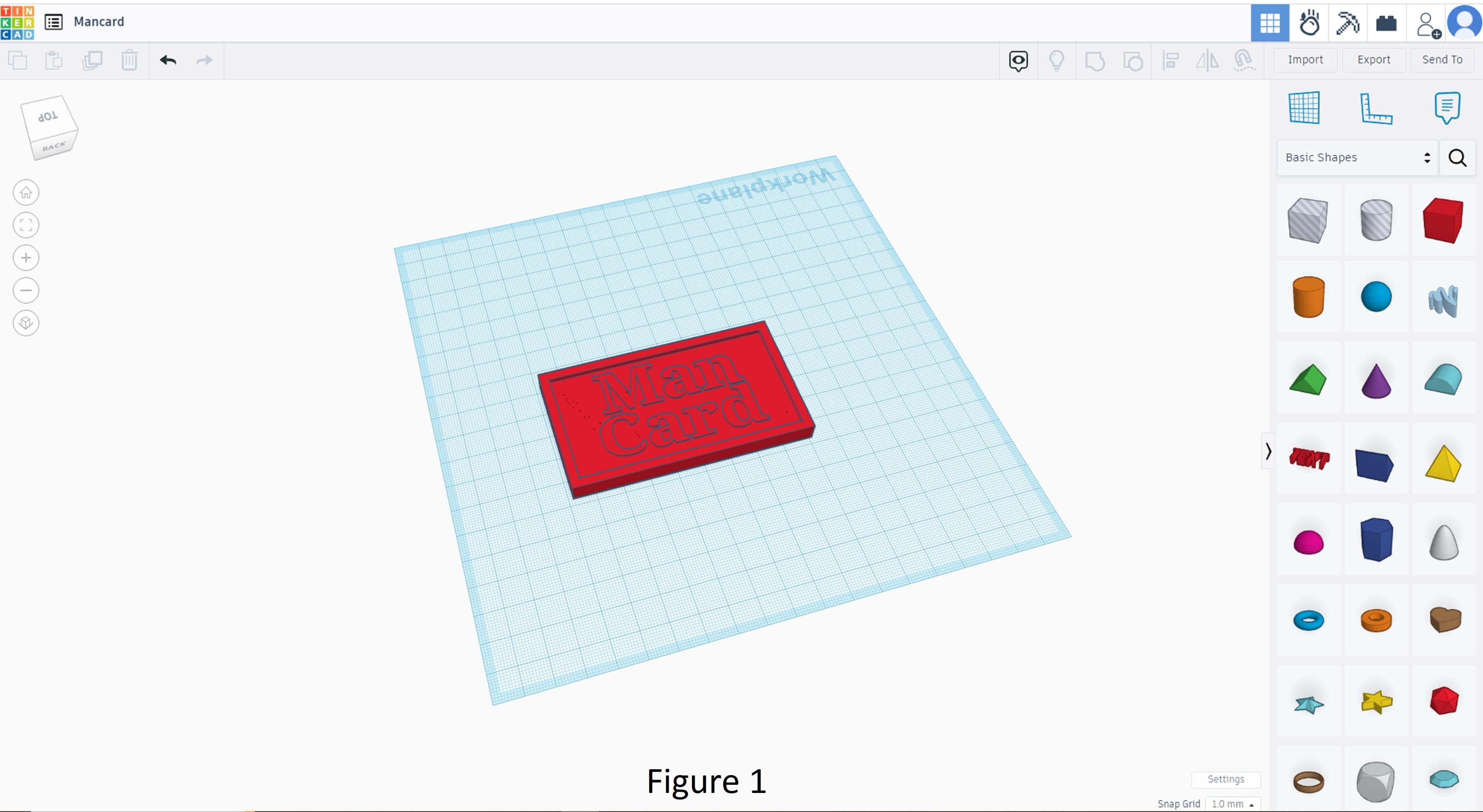The height and width of the screenshot is (812, 1483).
Task: Click the Fit all in view icon
Action: pyautogui.click(x=26, y=225)
